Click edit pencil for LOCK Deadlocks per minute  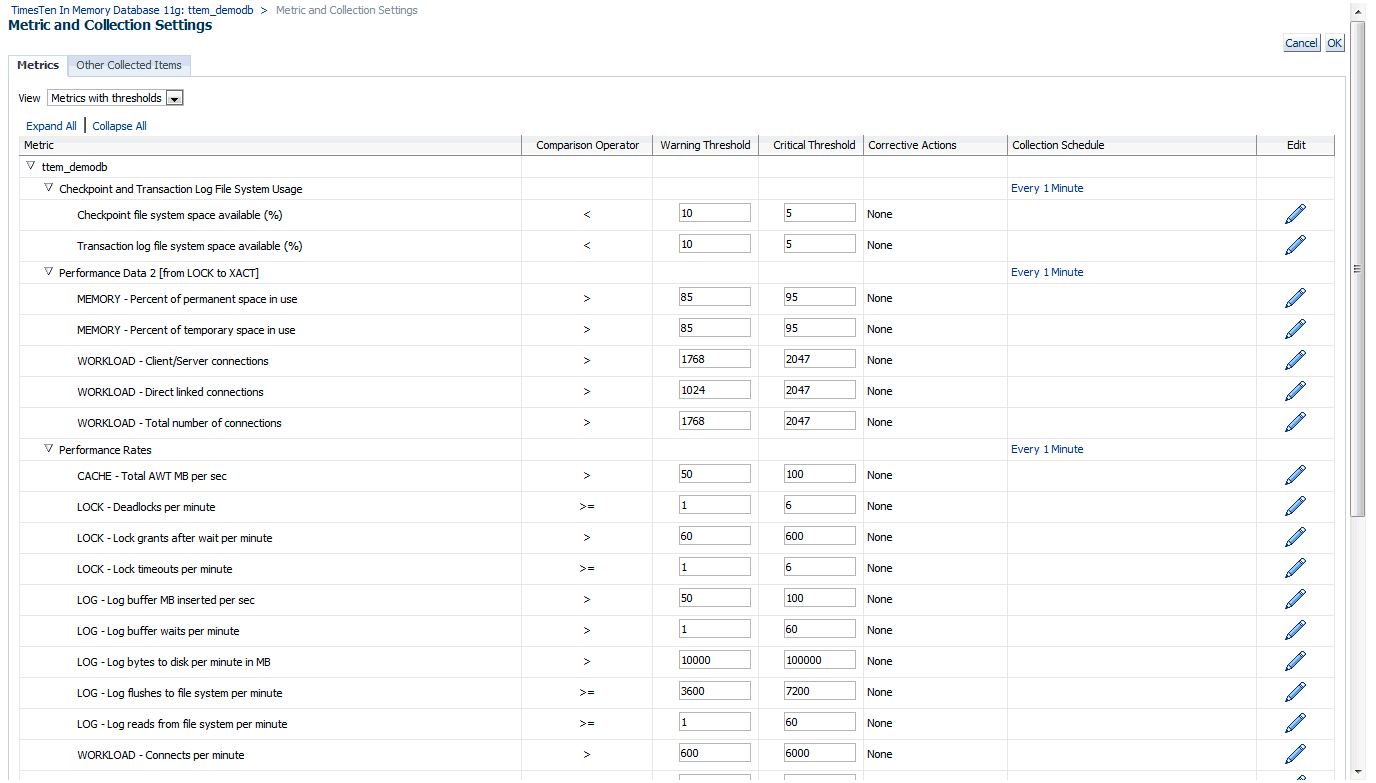[1295, 506]
